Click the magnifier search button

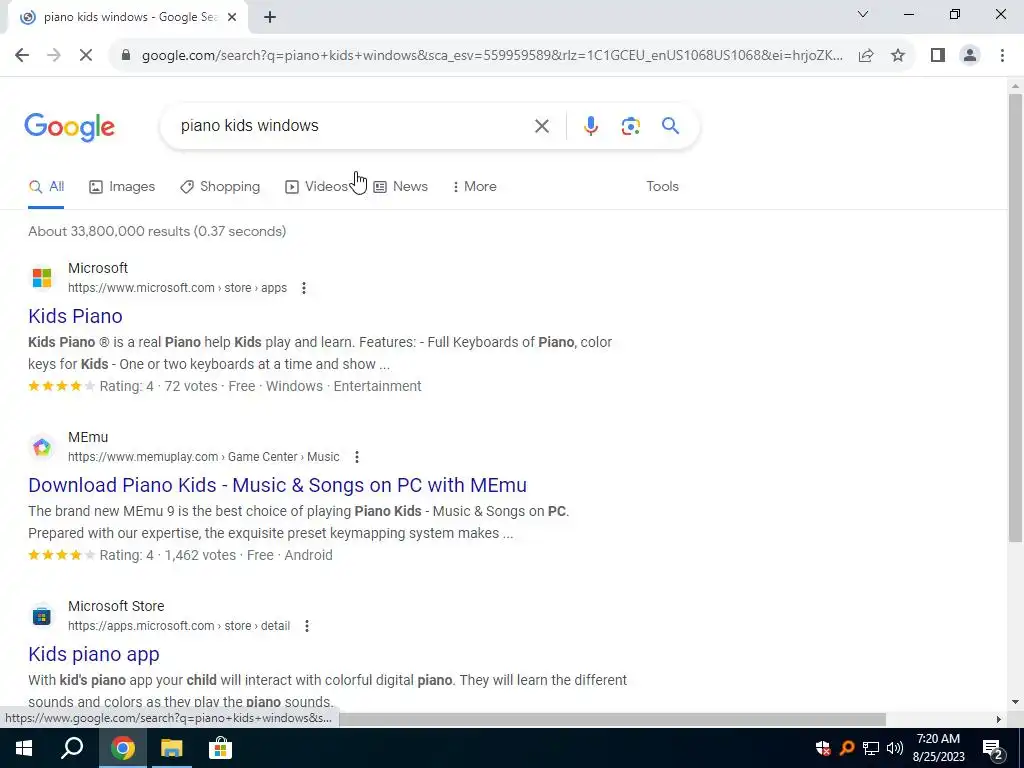(x=670, y=125)
